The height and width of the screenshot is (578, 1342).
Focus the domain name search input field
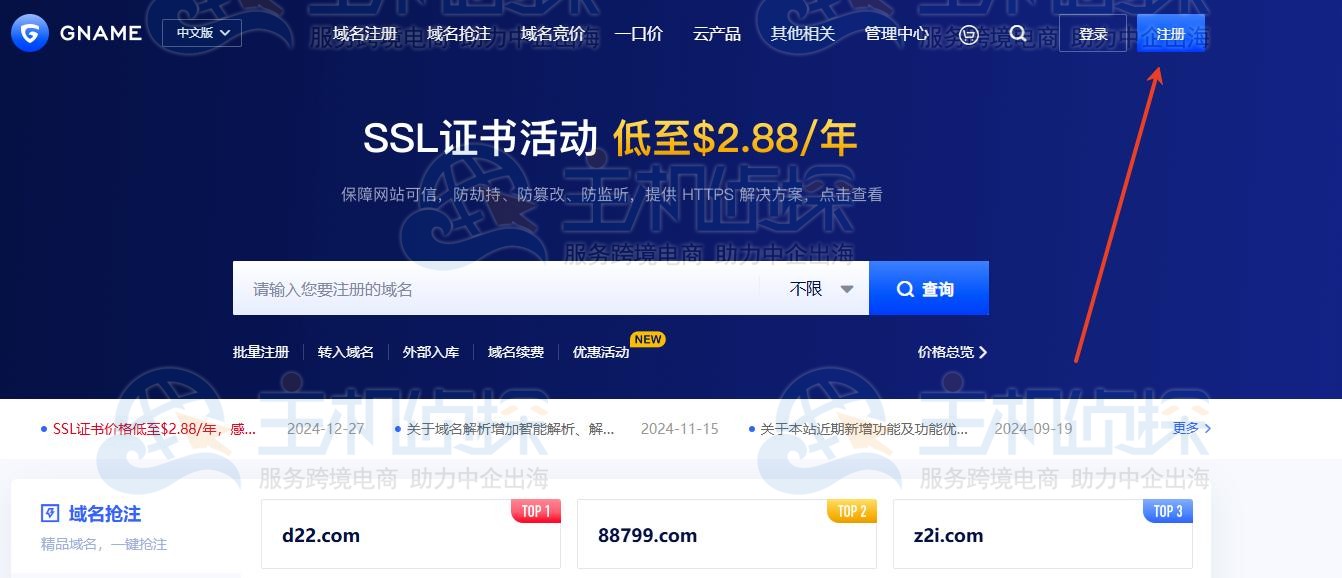pyautogui.click(x=496, y=288)
